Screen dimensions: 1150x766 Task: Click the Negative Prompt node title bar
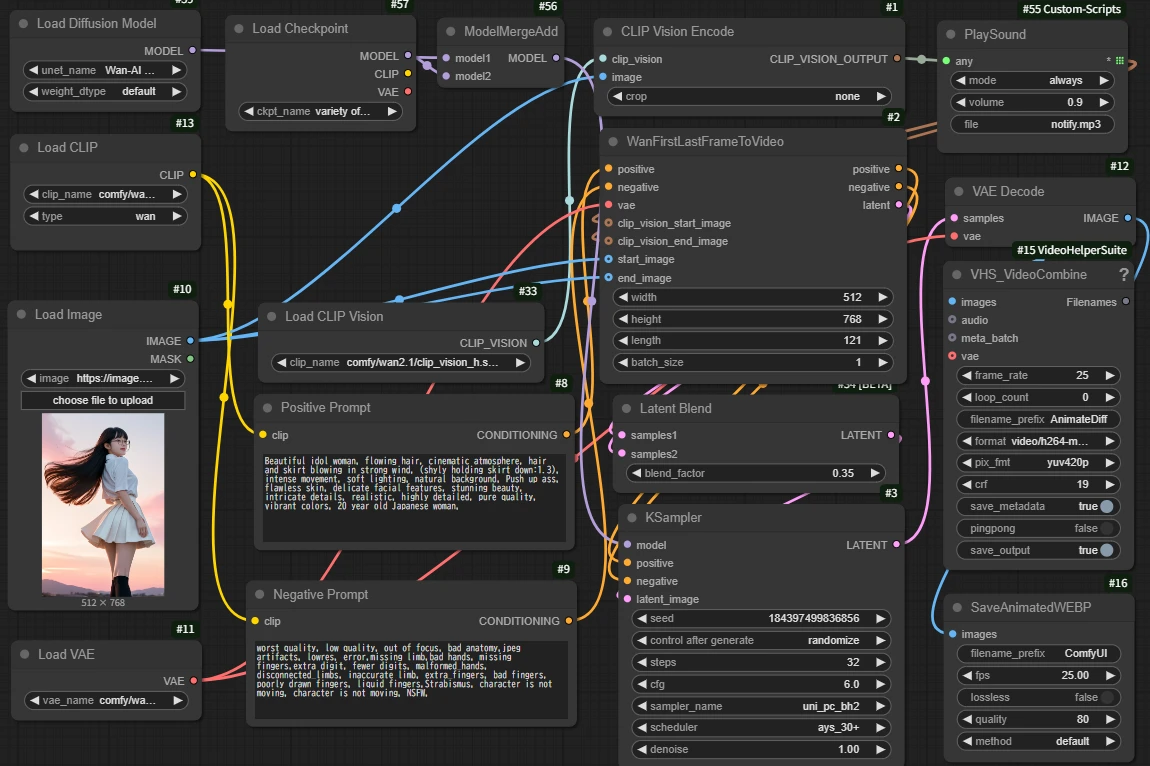319,595
